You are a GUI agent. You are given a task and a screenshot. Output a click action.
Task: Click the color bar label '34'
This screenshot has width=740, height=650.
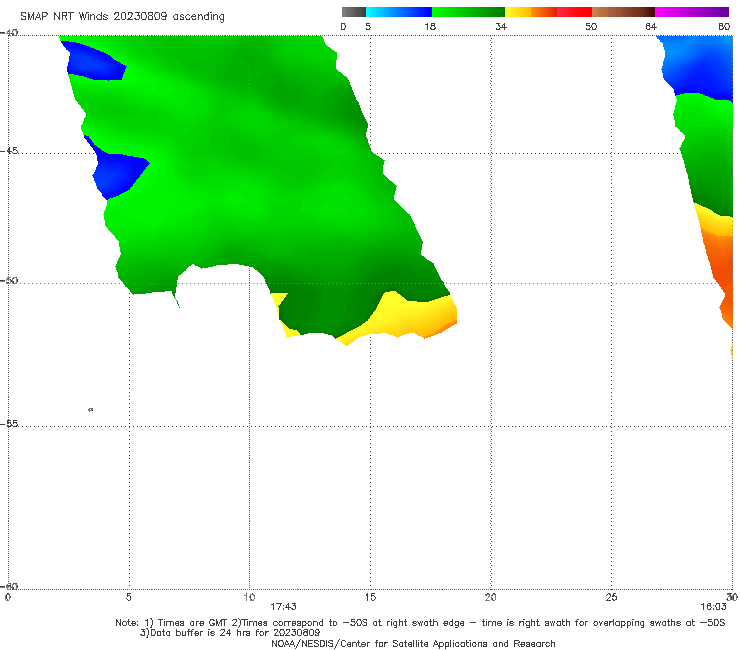[501, 26]
